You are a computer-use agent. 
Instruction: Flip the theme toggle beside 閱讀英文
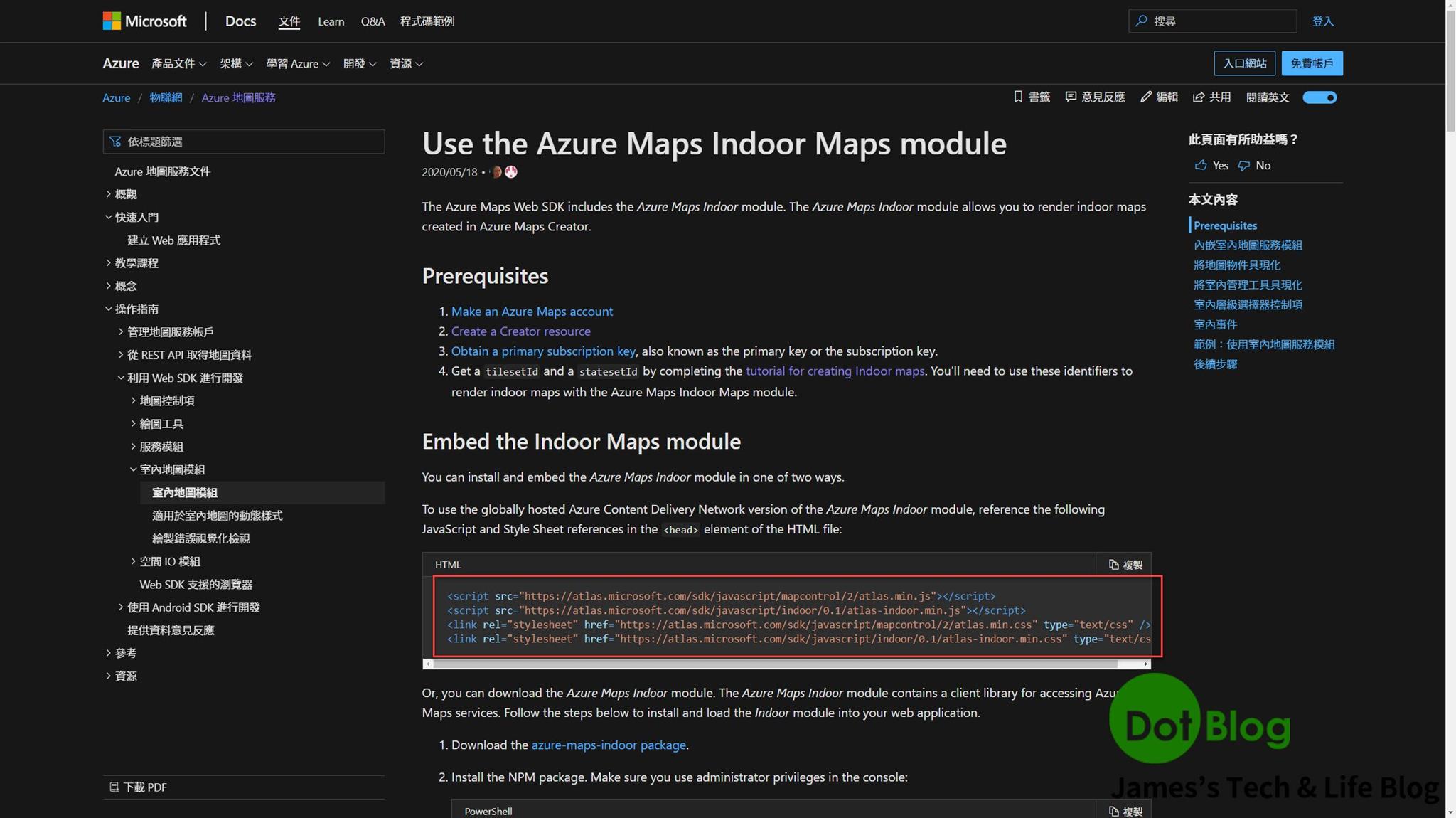tap(1319, 97)
